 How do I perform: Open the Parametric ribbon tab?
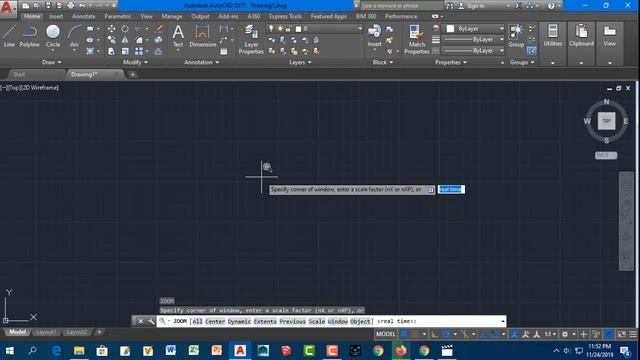pyautogui.click(x=118, y=16)
